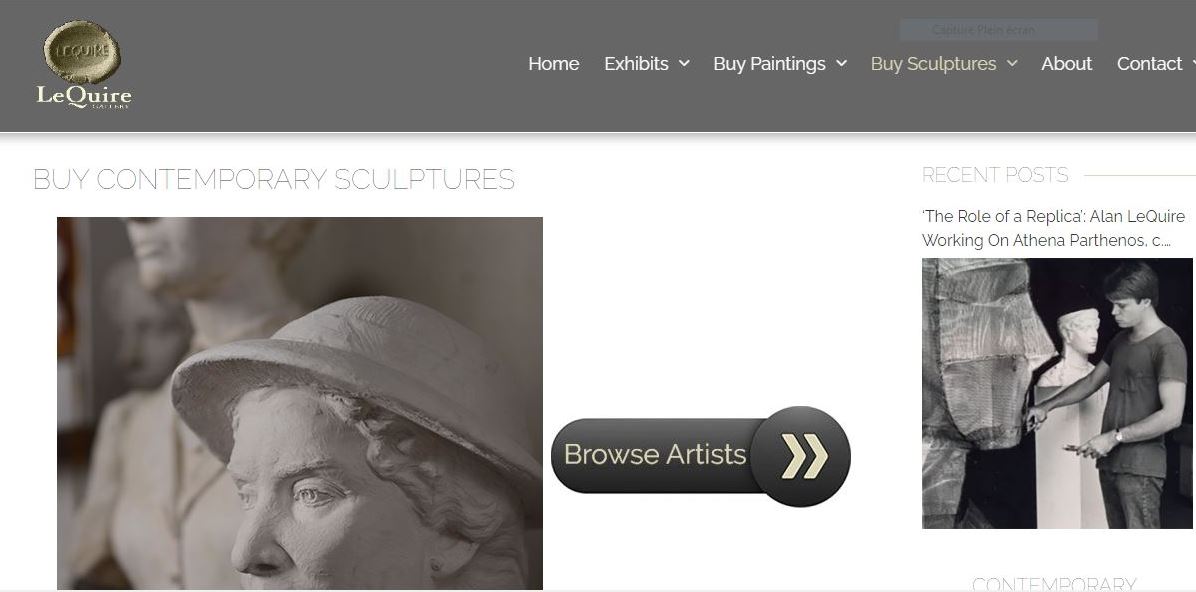Click the Recent Posts sidebar heading

(x=995, y=175)
